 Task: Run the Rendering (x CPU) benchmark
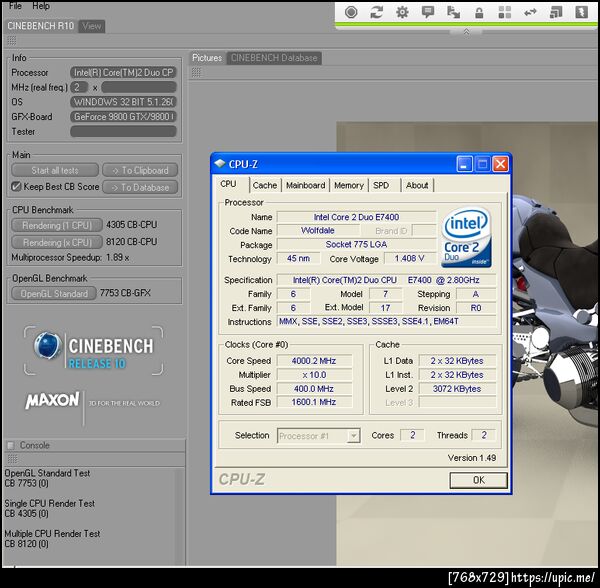pyautogui.click(x=57, y=242)
